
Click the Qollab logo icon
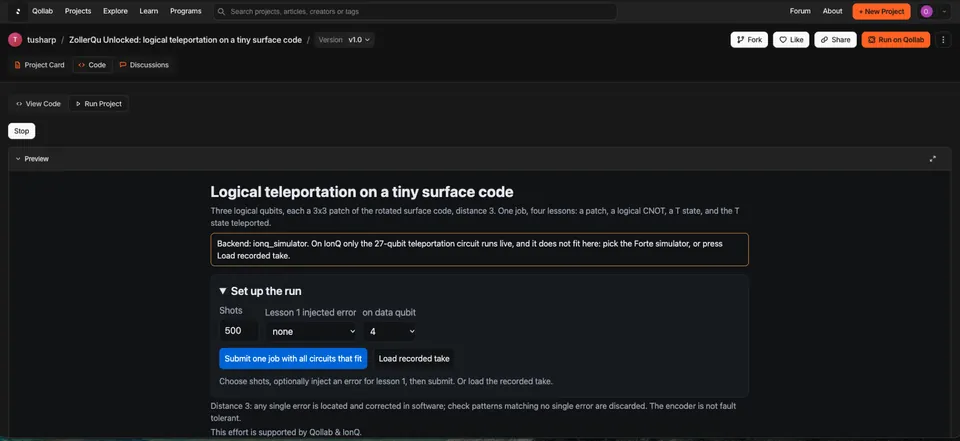[x=18, y=11]
